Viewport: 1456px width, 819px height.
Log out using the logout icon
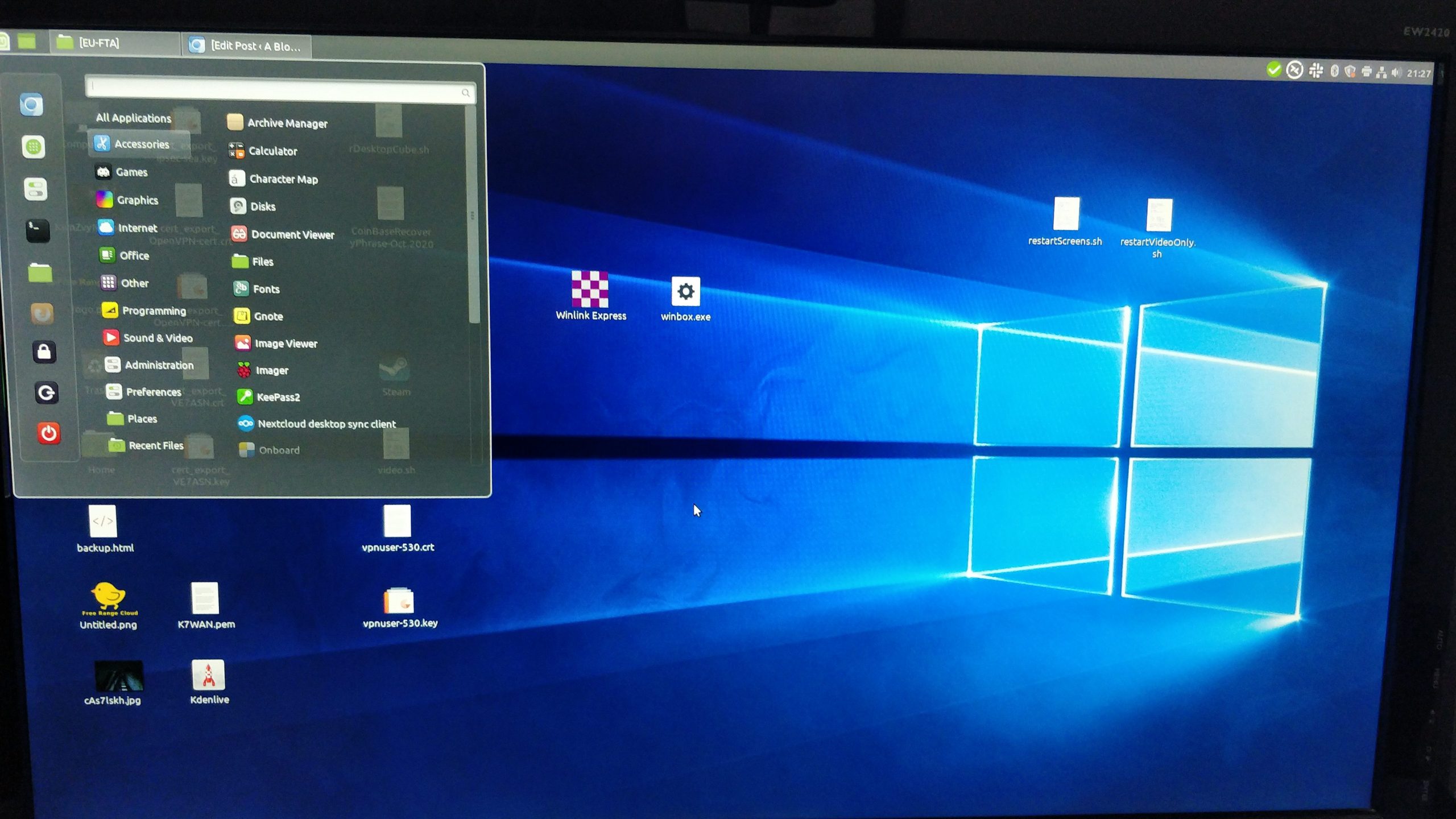47,392
